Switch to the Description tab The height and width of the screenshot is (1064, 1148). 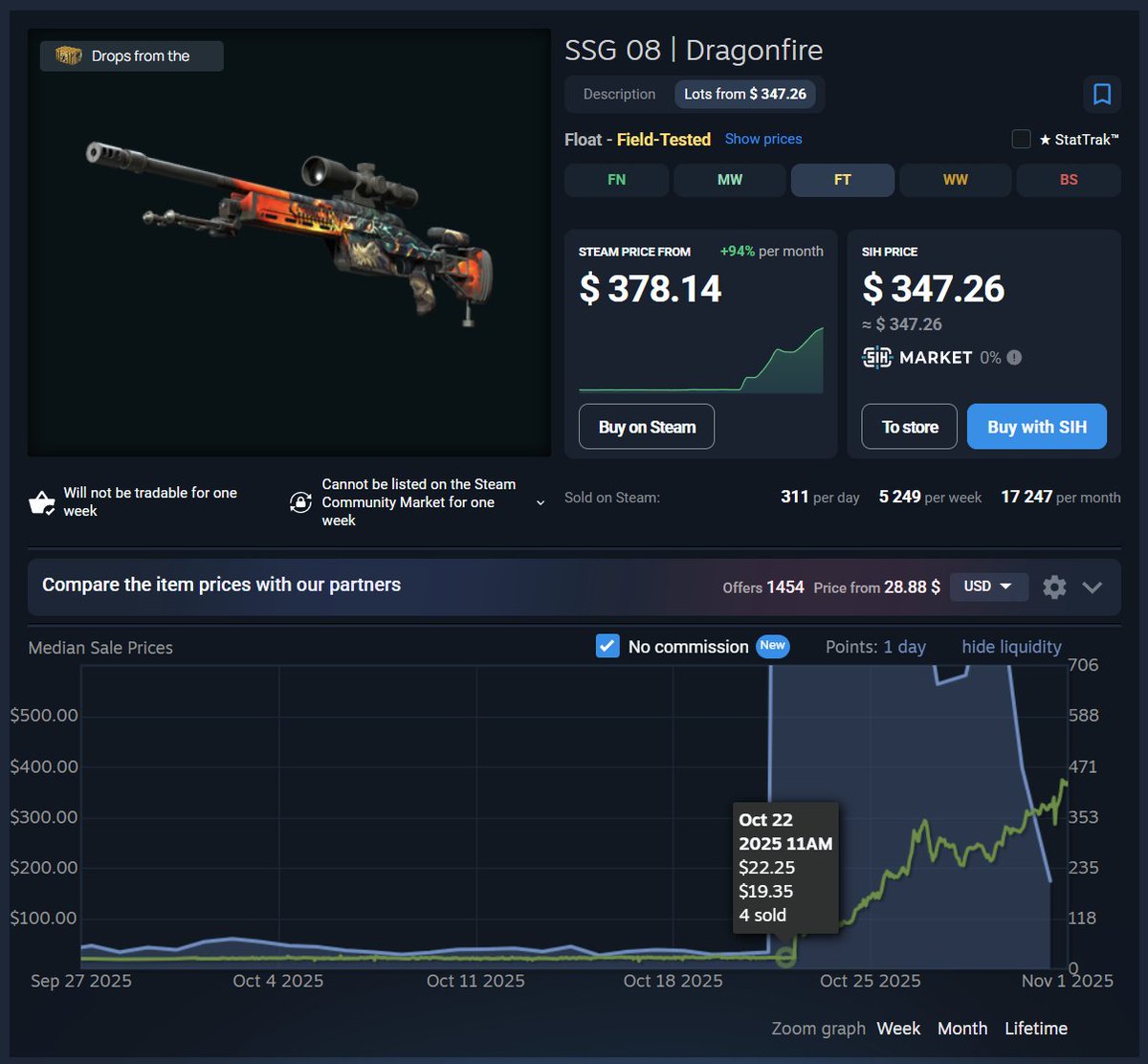[x=619, y=94]
